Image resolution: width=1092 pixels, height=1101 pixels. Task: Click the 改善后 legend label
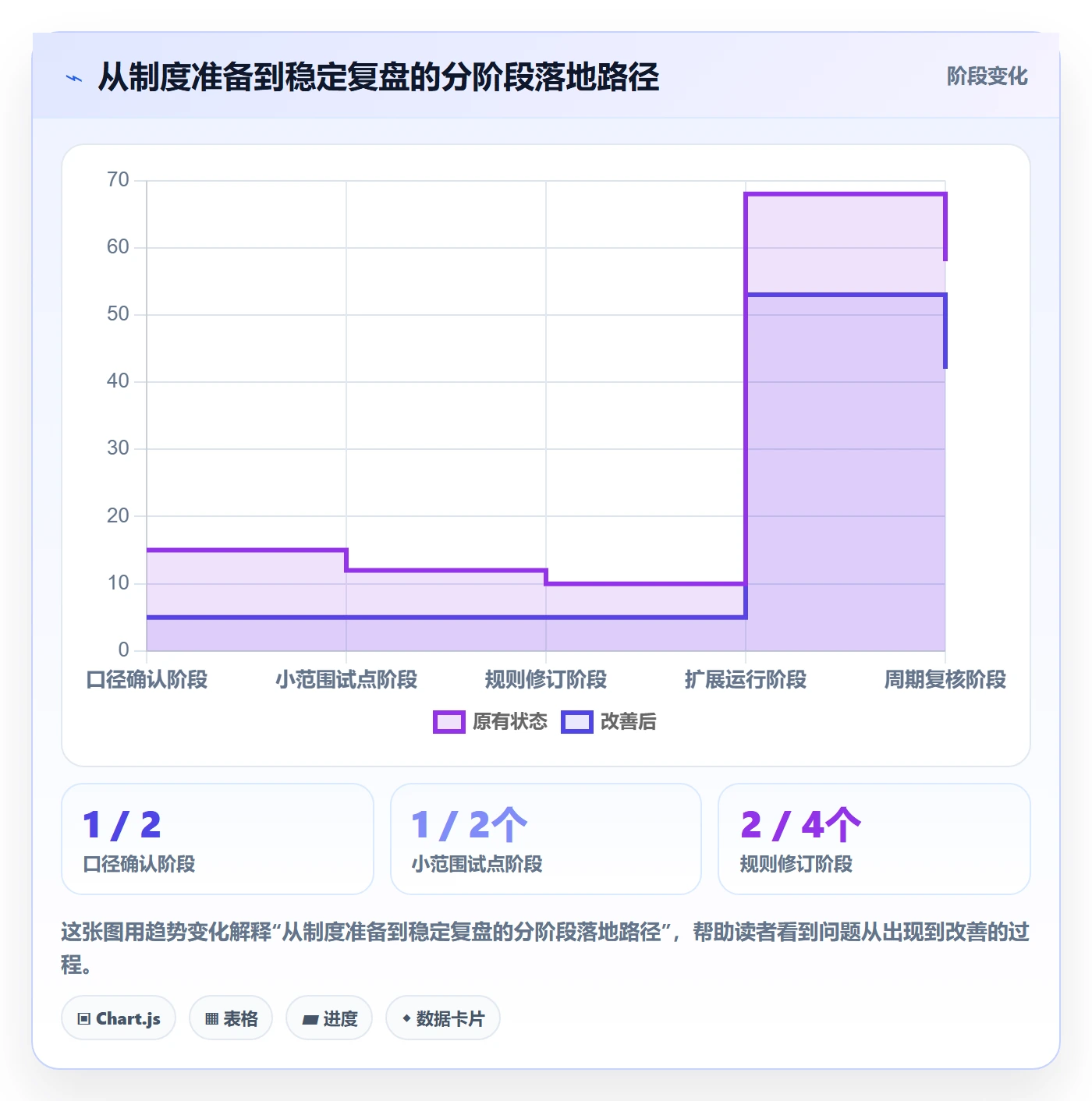click(628, 722)
